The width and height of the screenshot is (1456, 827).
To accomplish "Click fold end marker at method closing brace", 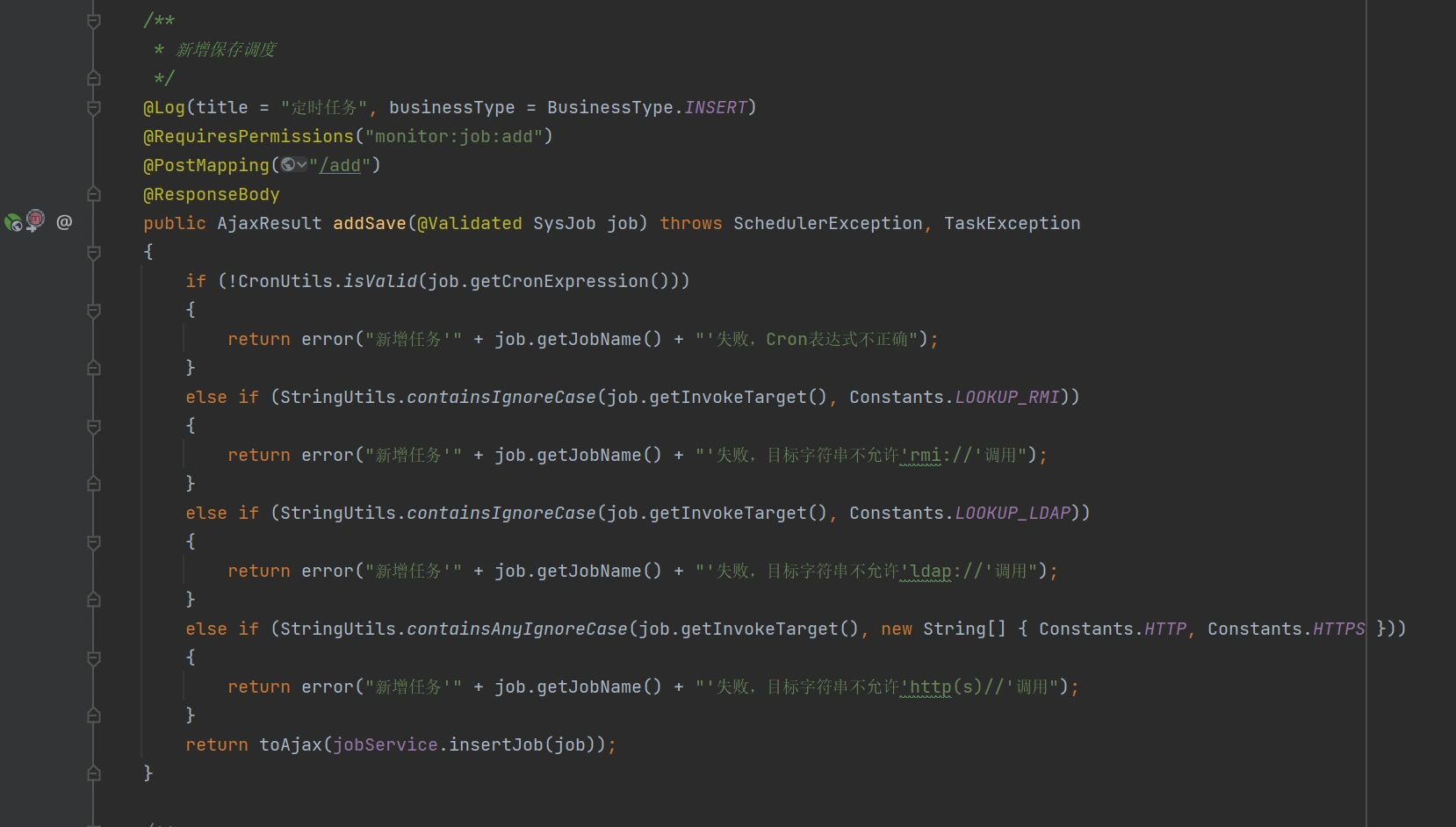I will (94, 773).
